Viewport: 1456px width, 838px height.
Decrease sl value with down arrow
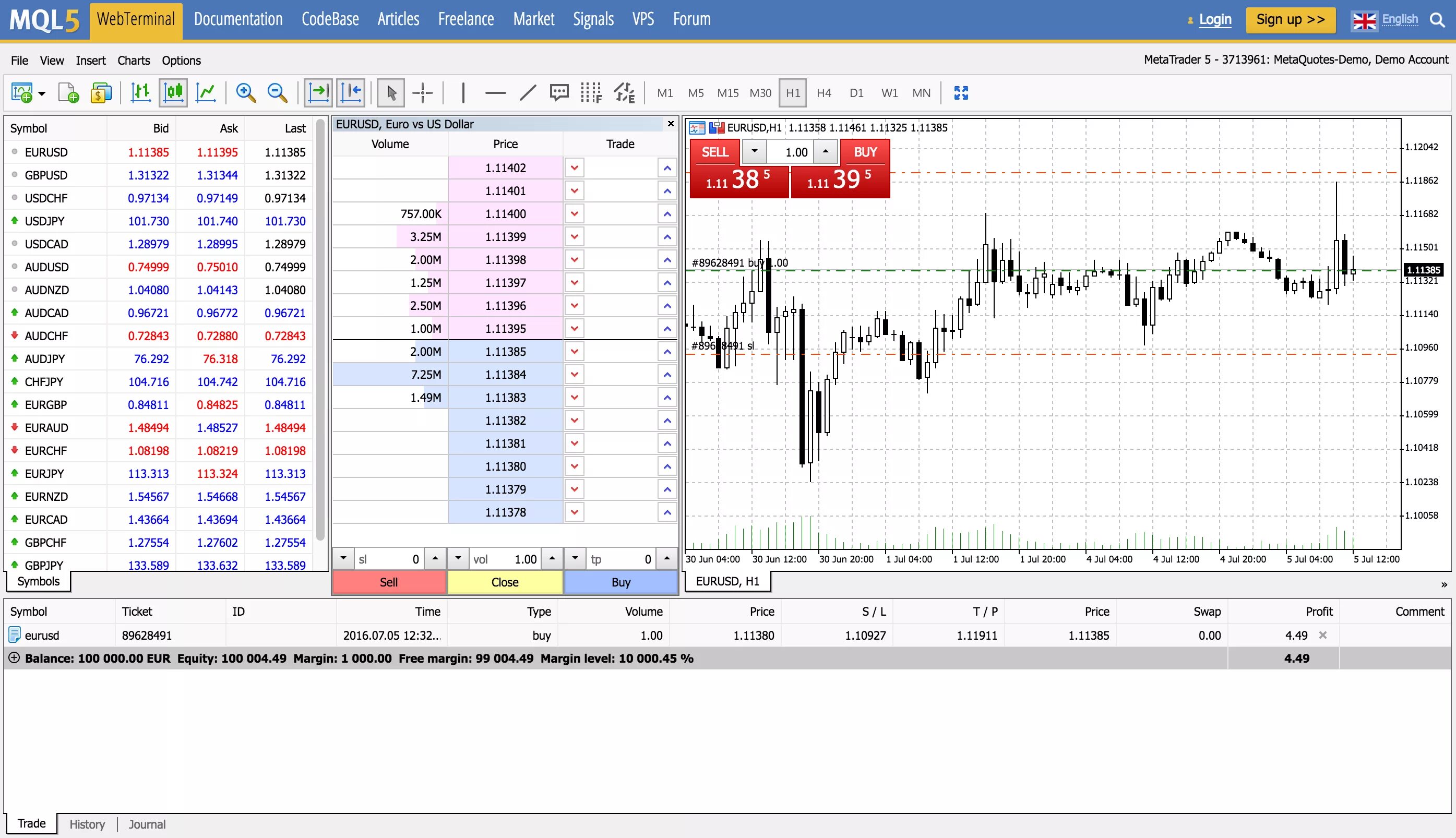(343, 558)
